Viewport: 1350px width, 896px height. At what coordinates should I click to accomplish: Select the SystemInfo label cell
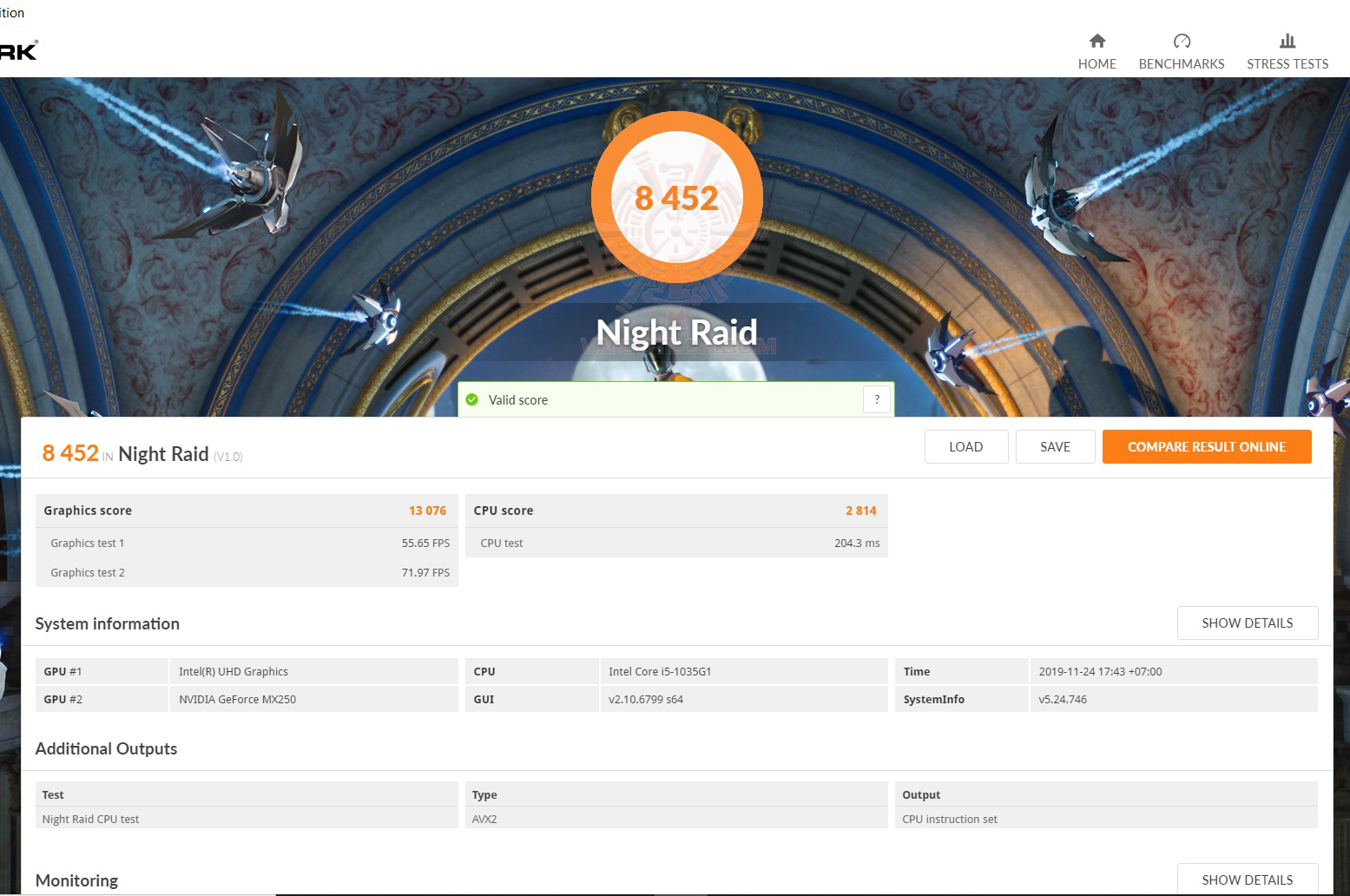[x=961, y=699]
